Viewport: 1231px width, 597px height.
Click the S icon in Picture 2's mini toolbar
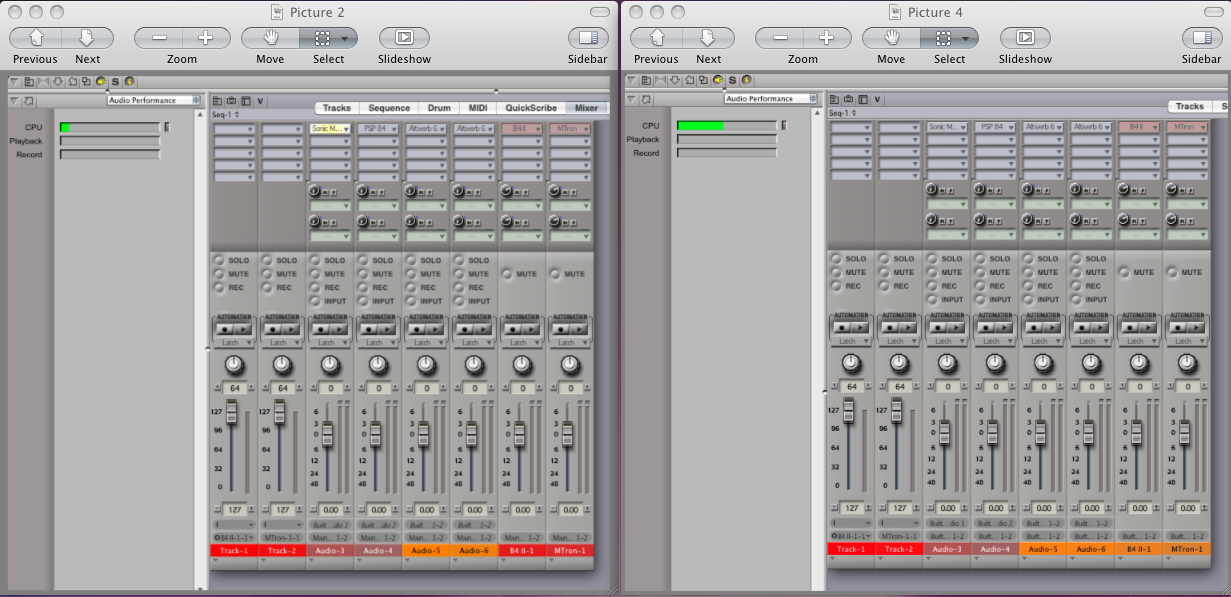115,81
